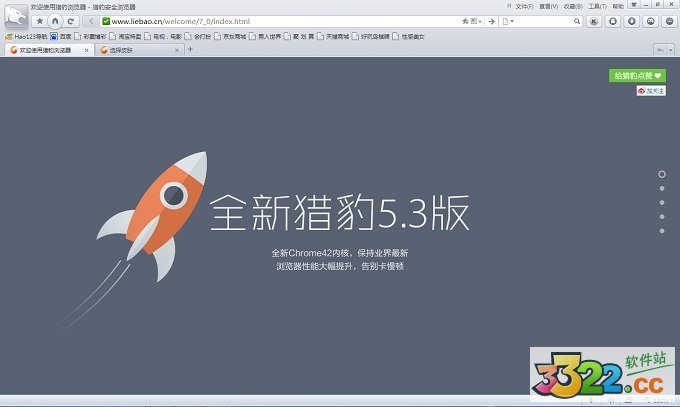Open the 百度 bookmark
This screenshot has width=680, height=407.
click(x=61, y=36)
